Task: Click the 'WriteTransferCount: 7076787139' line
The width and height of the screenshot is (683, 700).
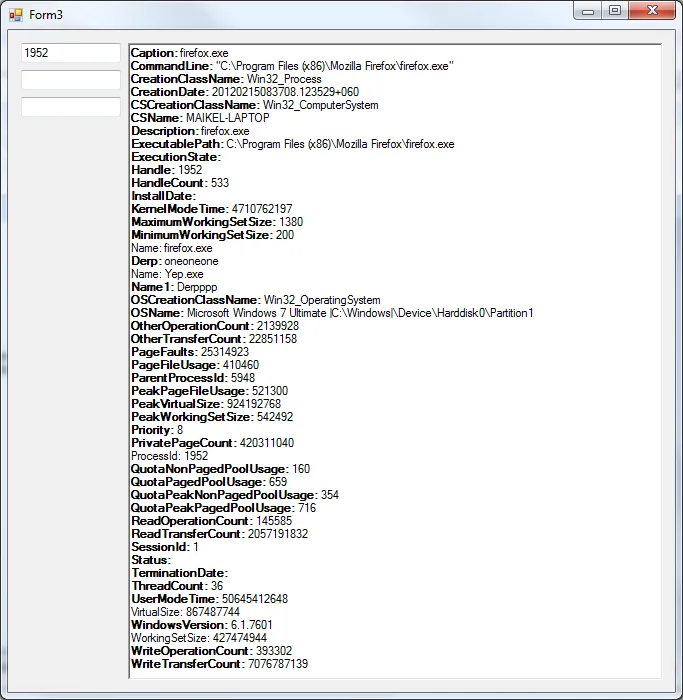Action: (220, 663)
